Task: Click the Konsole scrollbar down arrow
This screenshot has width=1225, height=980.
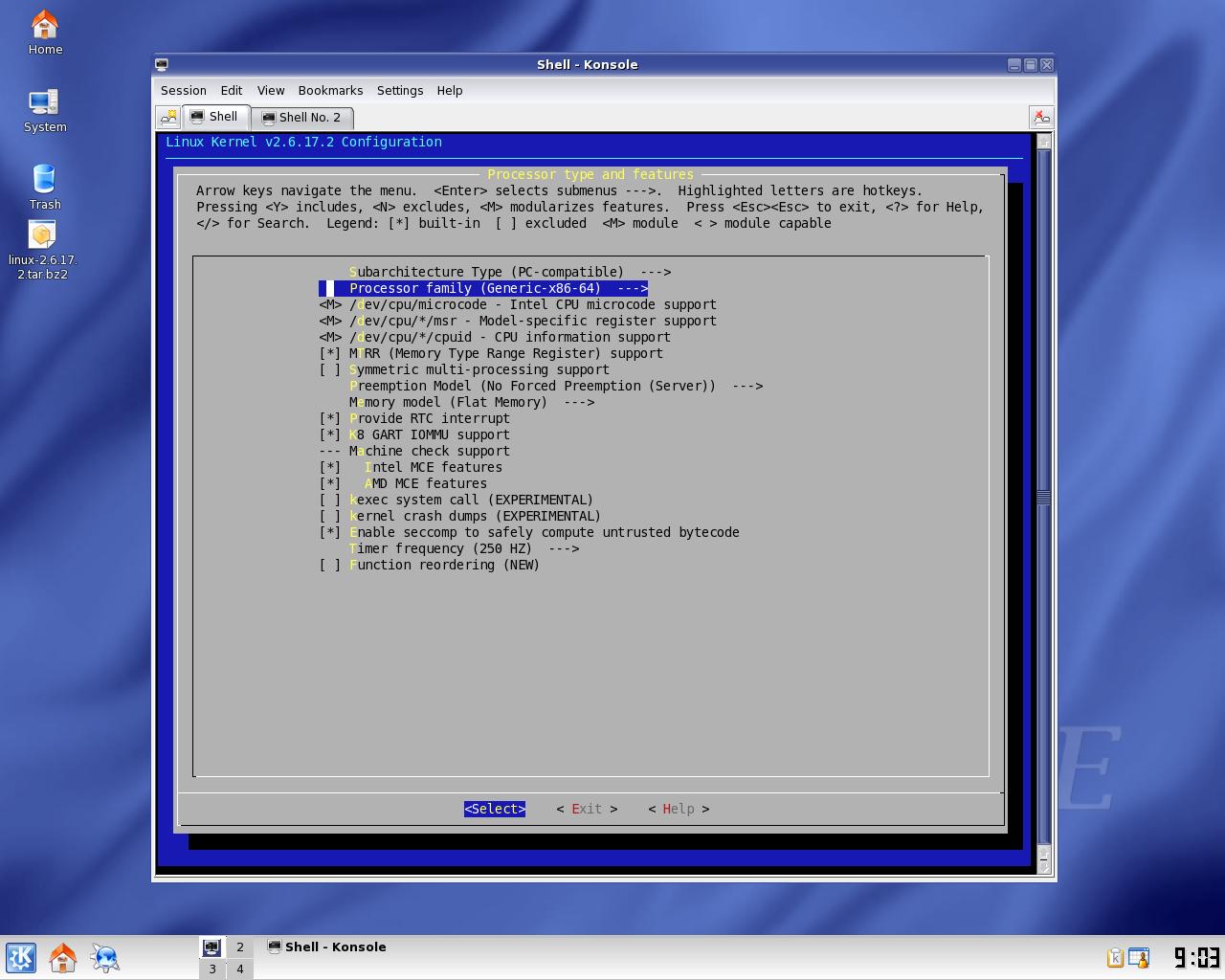Action: click(x=1044, y=866)
